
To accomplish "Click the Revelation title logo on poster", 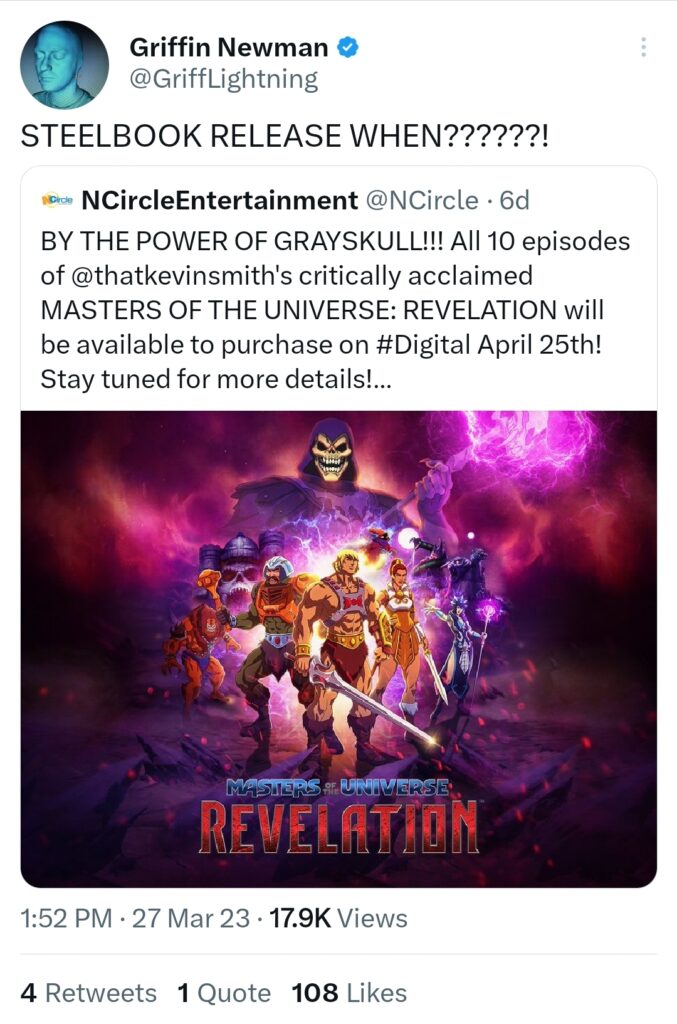I will (x=338, y=817).
